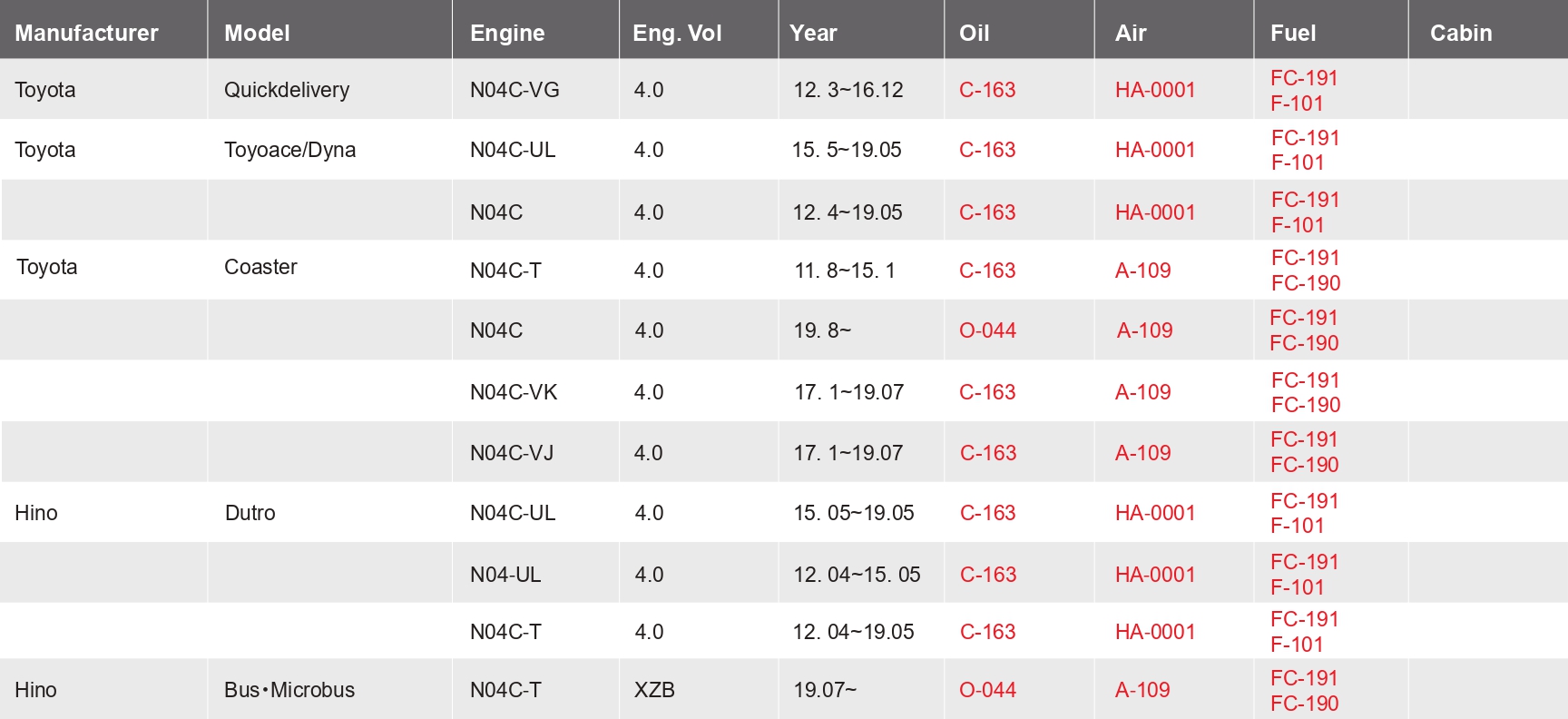
Task: Click the Engine column header
Action: pyautogui.click(x=507, y=34)
